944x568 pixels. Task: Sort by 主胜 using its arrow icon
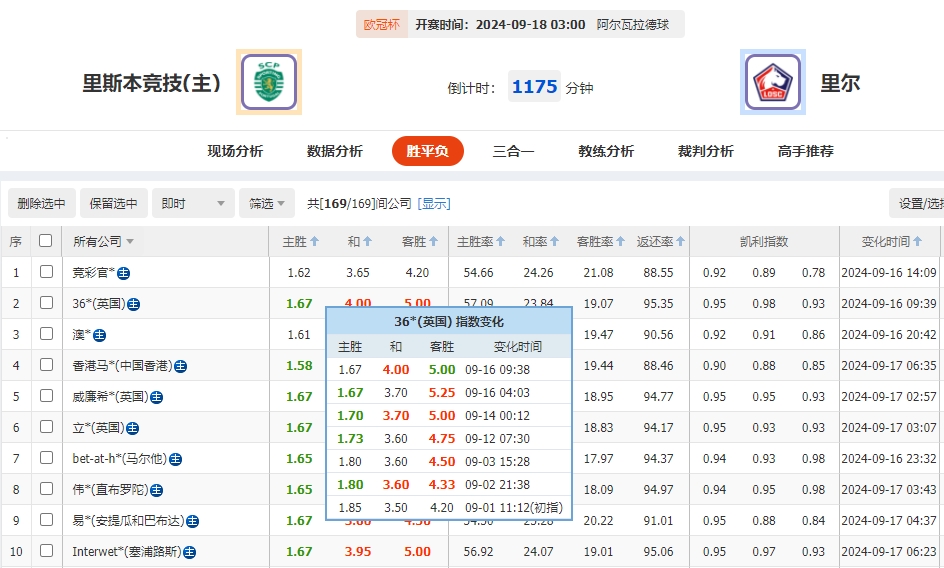(x=315, y=242)
